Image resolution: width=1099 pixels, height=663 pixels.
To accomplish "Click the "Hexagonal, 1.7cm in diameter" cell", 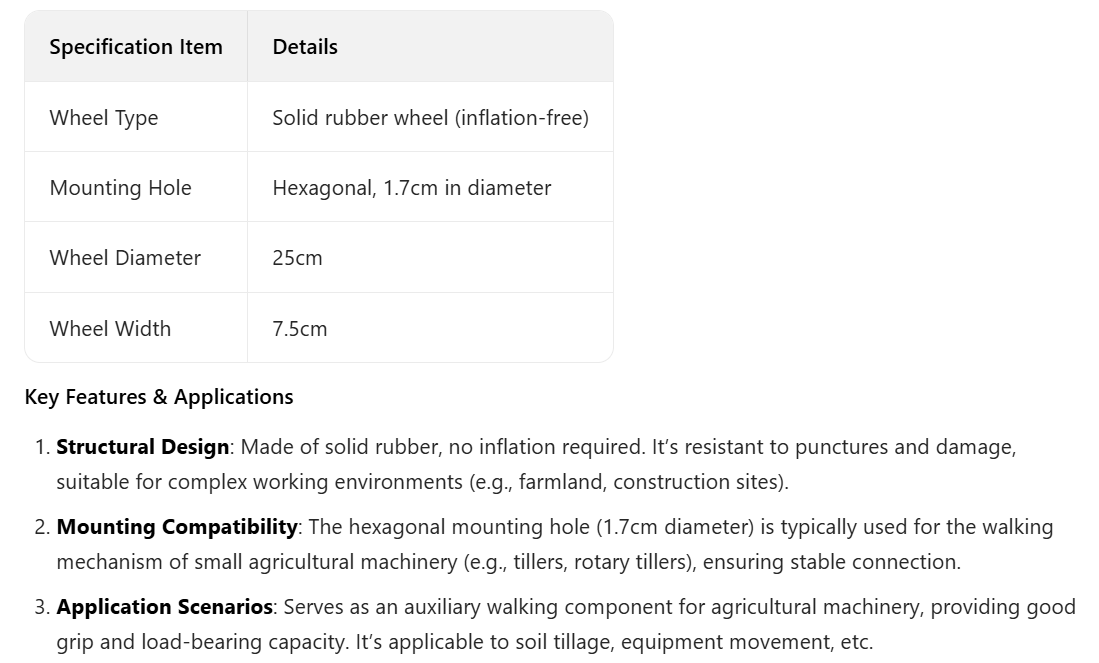I will [411, 188].
